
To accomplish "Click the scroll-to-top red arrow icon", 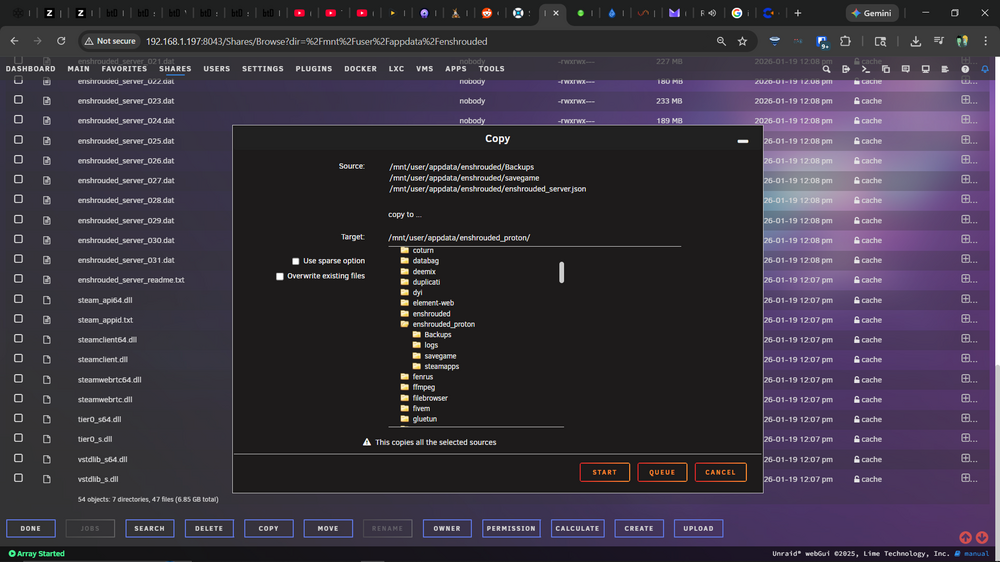I will tap(966, 538).
